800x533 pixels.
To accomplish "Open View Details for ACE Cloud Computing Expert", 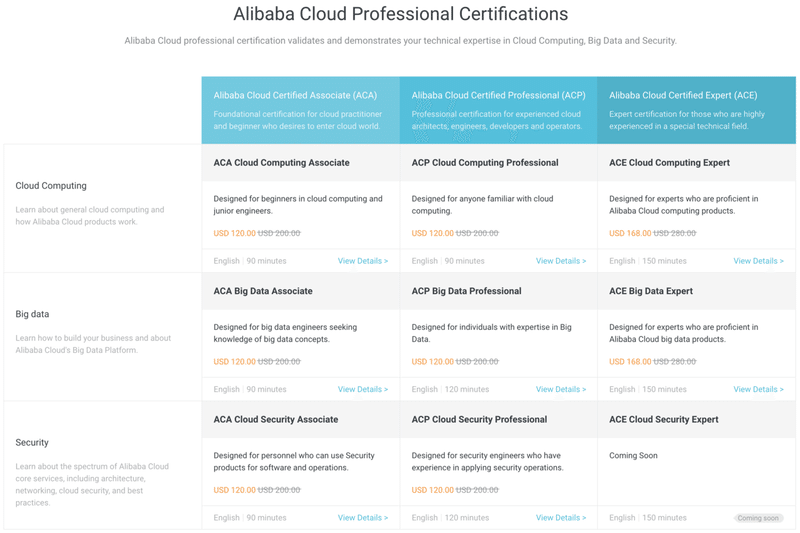I will (758, 261).
